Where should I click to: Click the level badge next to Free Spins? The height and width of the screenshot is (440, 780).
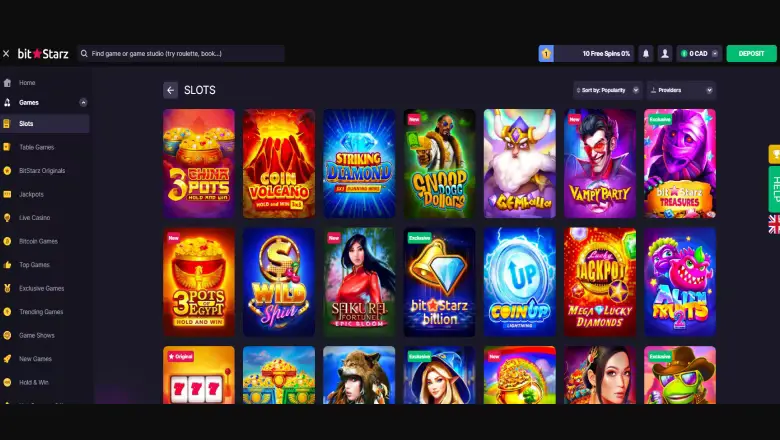click(546, 54)
